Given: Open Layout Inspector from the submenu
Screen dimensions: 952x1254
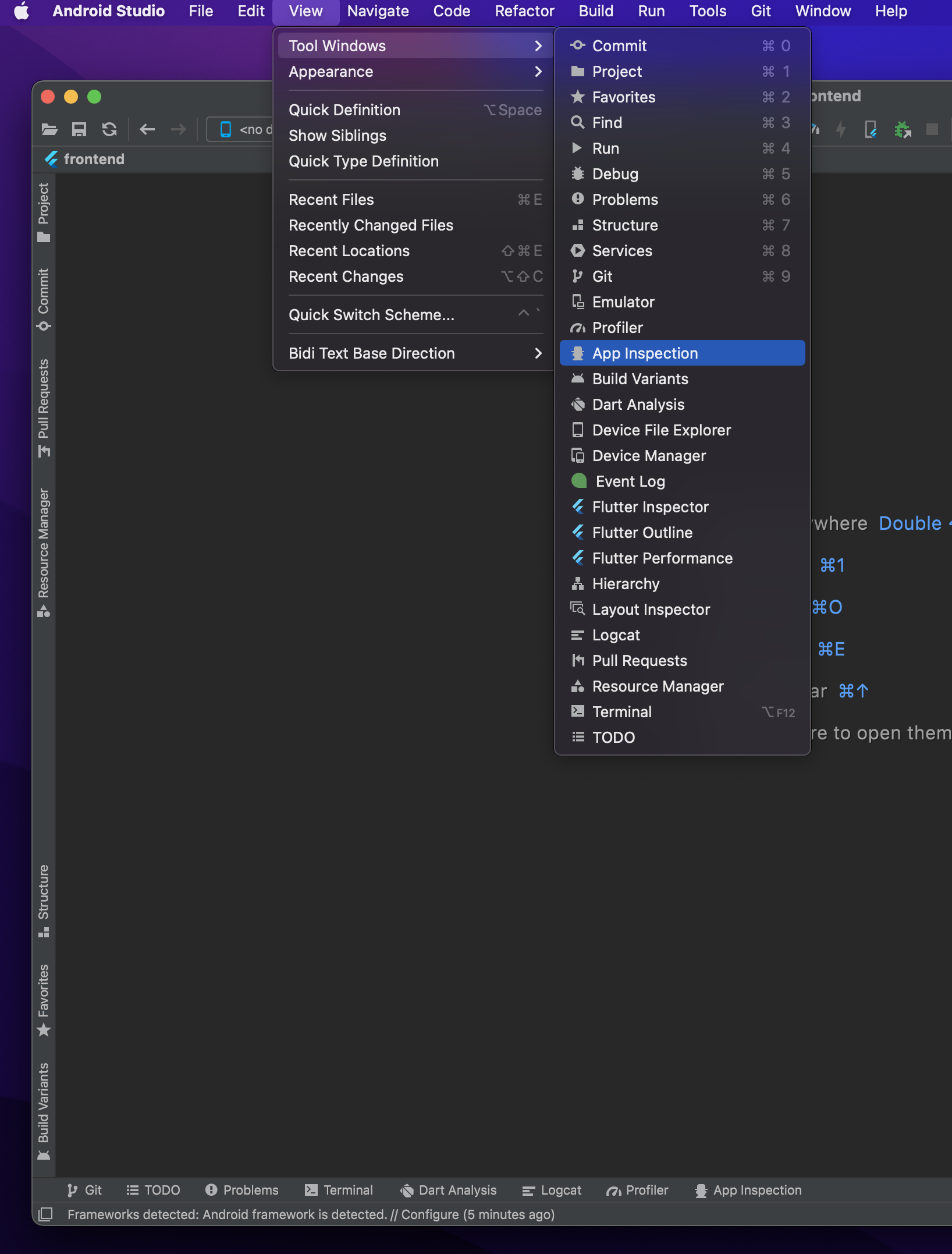Looking at the screenshot, I should point(682,610).
